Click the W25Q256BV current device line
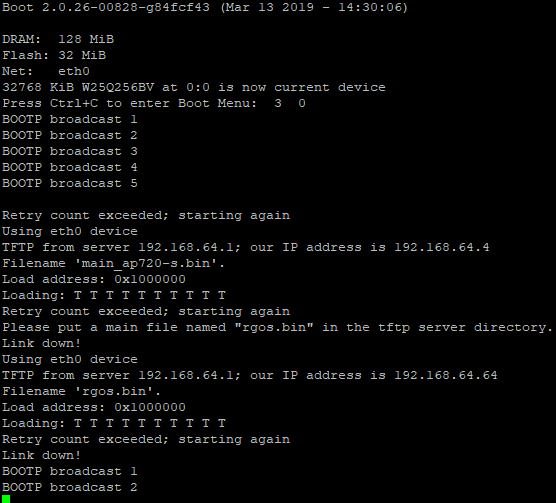Viewport: 556px width, 503px height. 194,87
